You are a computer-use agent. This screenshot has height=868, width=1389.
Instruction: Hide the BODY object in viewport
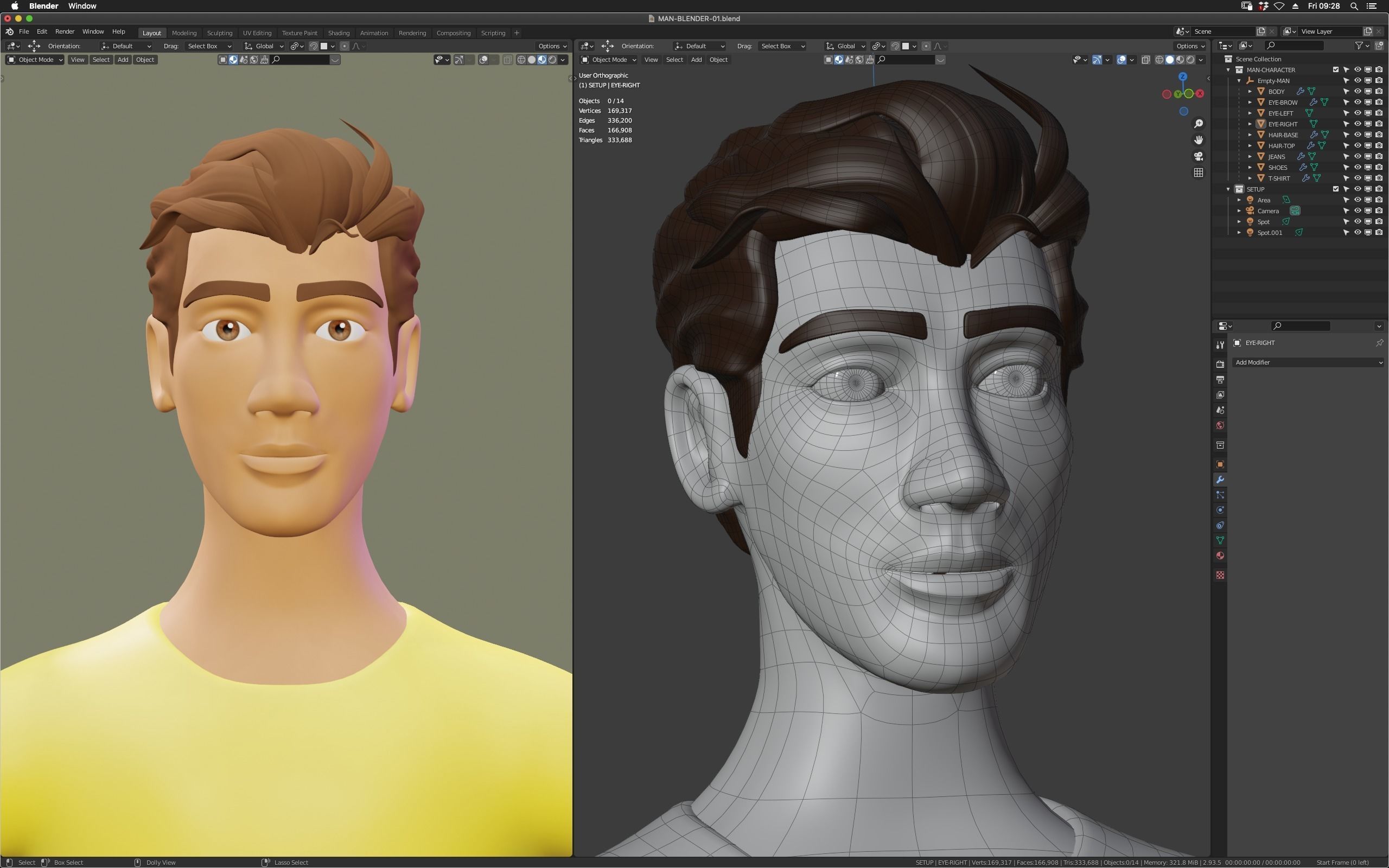[1358, 91]
